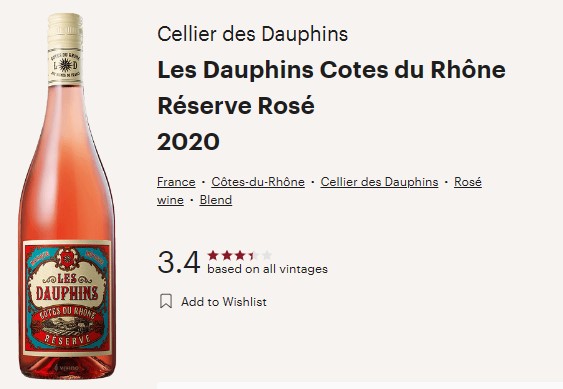Follow the Côtes-du-Rhône region link

[x=258, y=182]
